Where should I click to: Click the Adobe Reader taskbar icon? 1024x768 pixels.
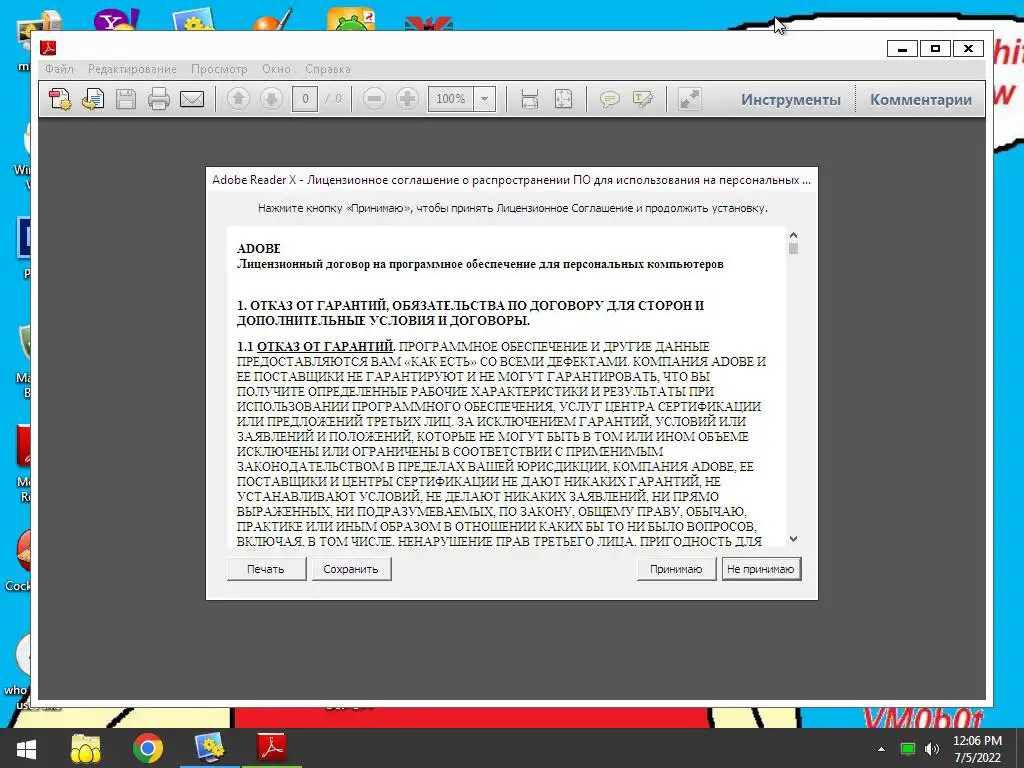[x=272, y=747]
